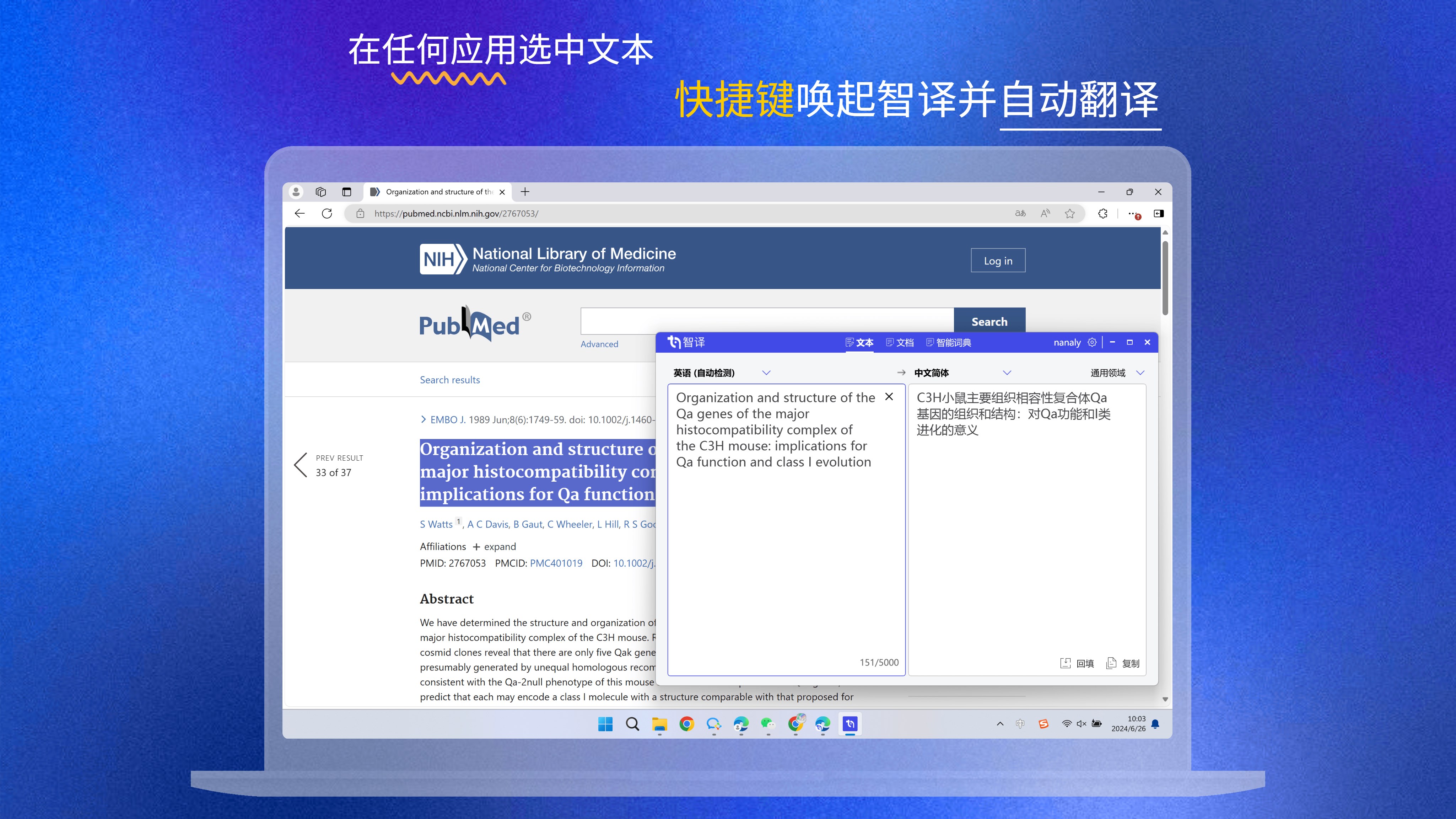Toggle the taskbar volume mute icon
This screenshot has height=819, width=1456.
click(1081, 724)
